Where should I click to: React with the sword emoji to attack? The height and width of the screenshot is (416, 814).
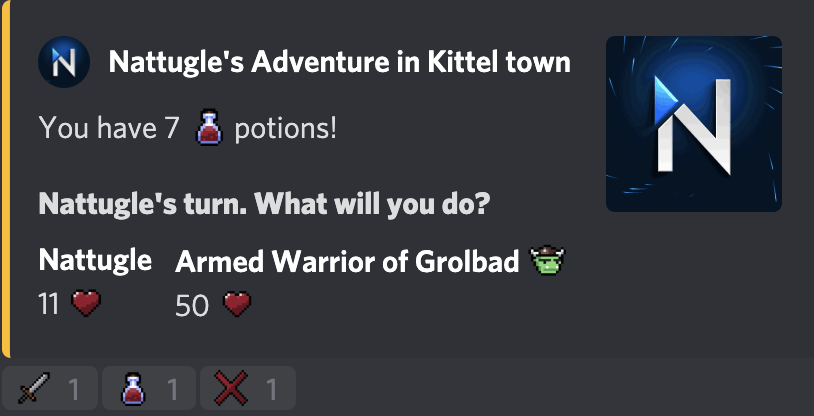click(49, 388)
